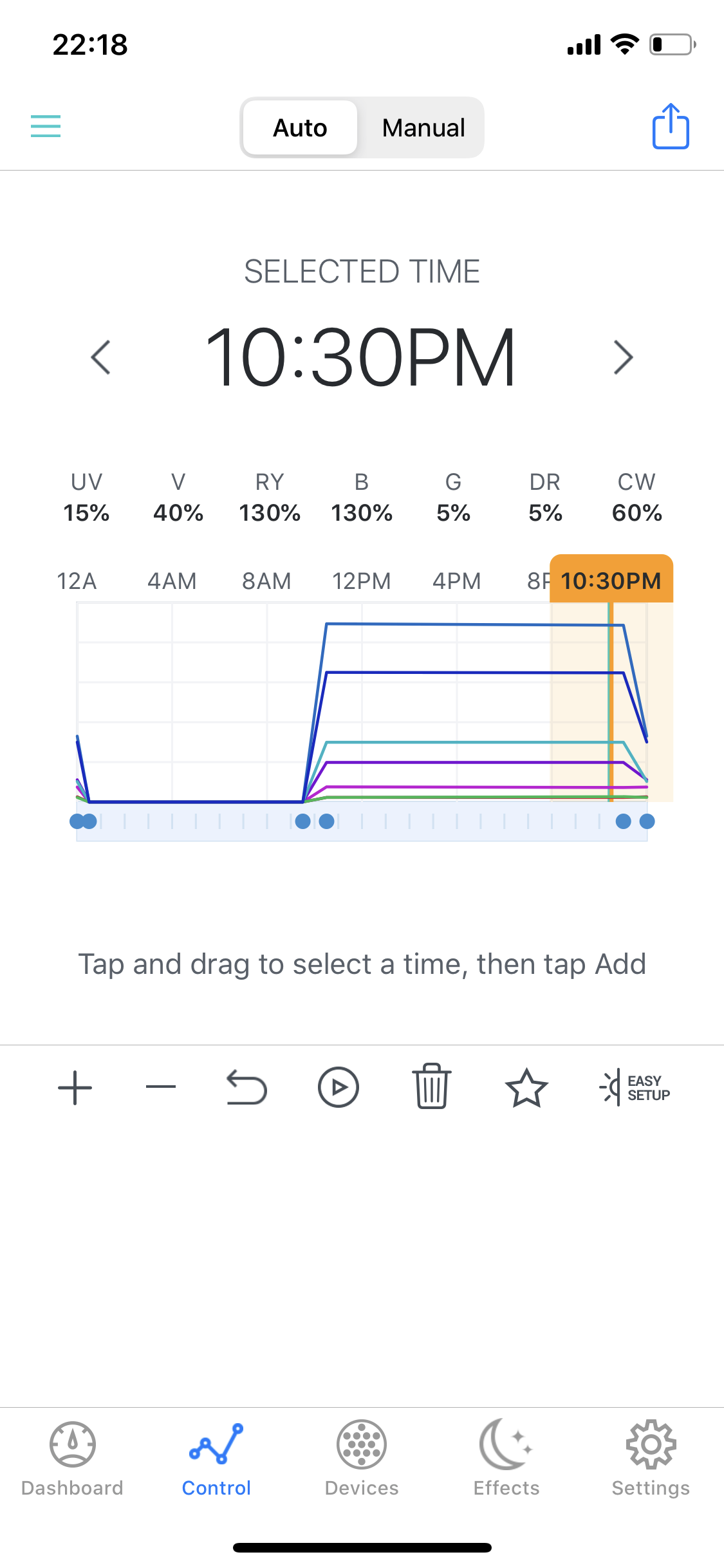Play the schedule preview
This screenshot has width=724, height=1568.
(x=339, y=1088)
